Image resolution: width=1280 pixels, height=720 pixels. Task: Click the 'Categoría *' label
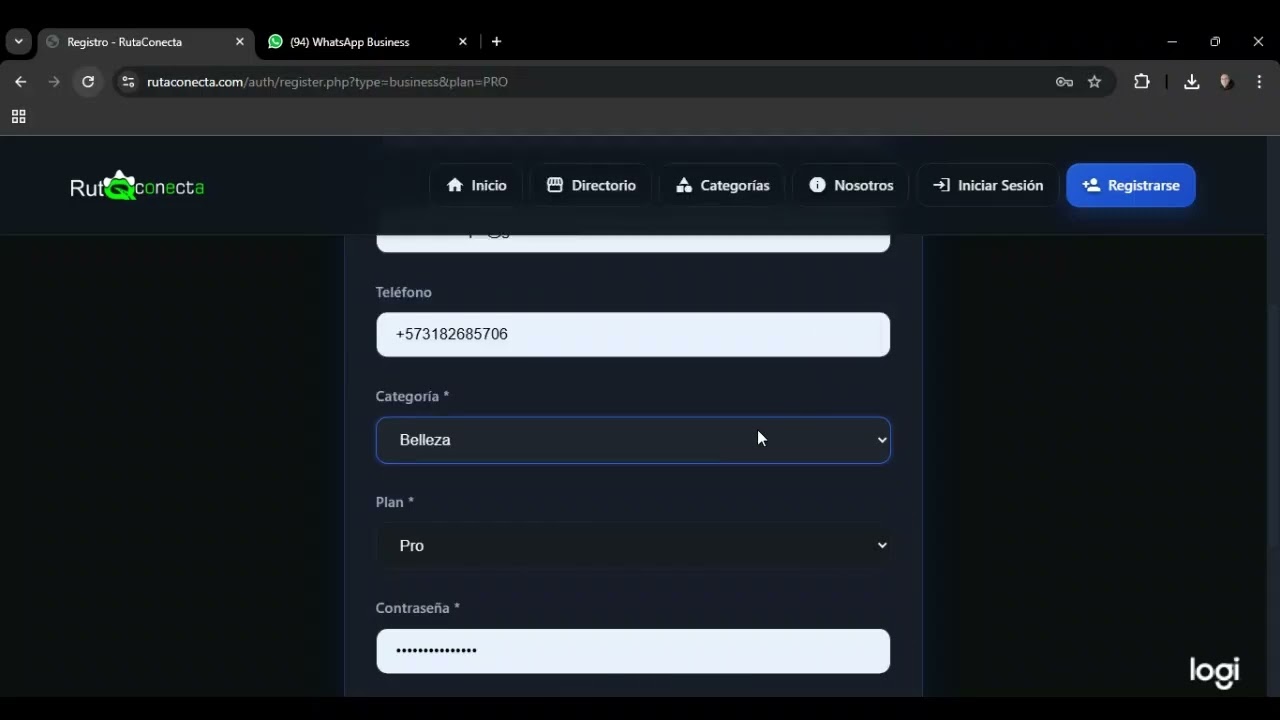click(x=412, y=396)
